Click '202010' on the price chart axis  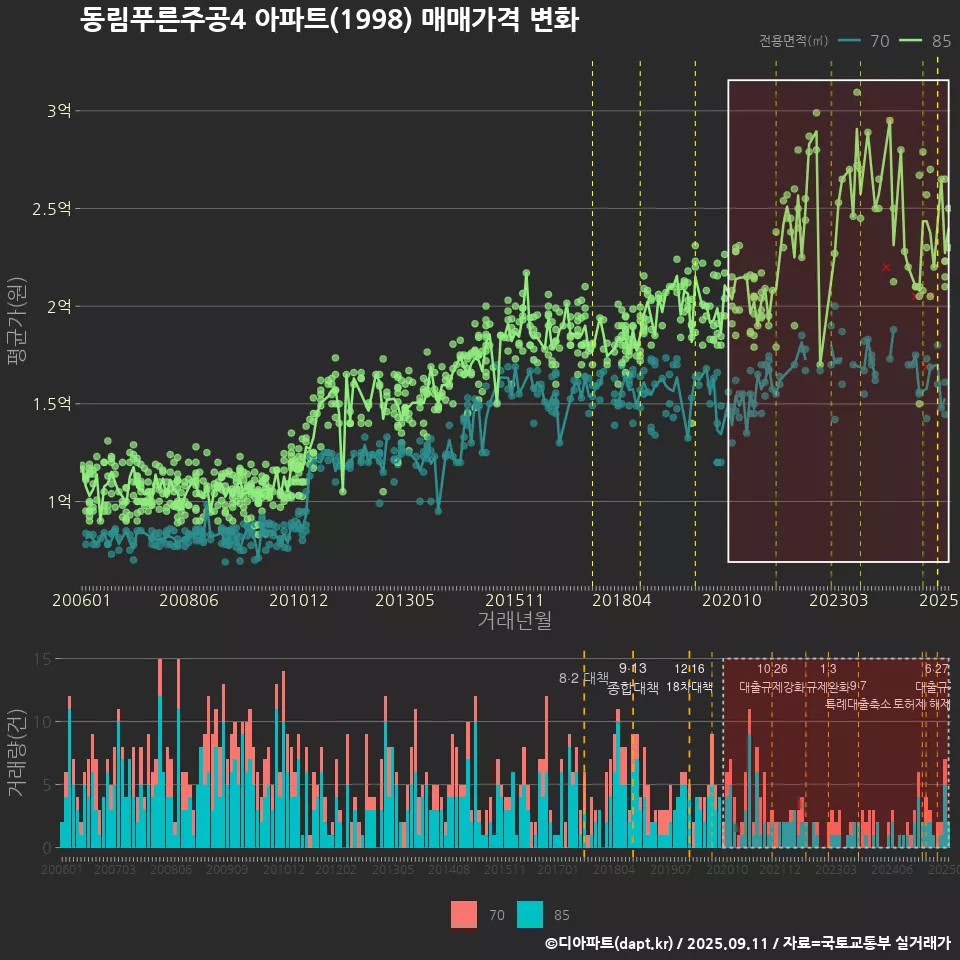(732, 600)
